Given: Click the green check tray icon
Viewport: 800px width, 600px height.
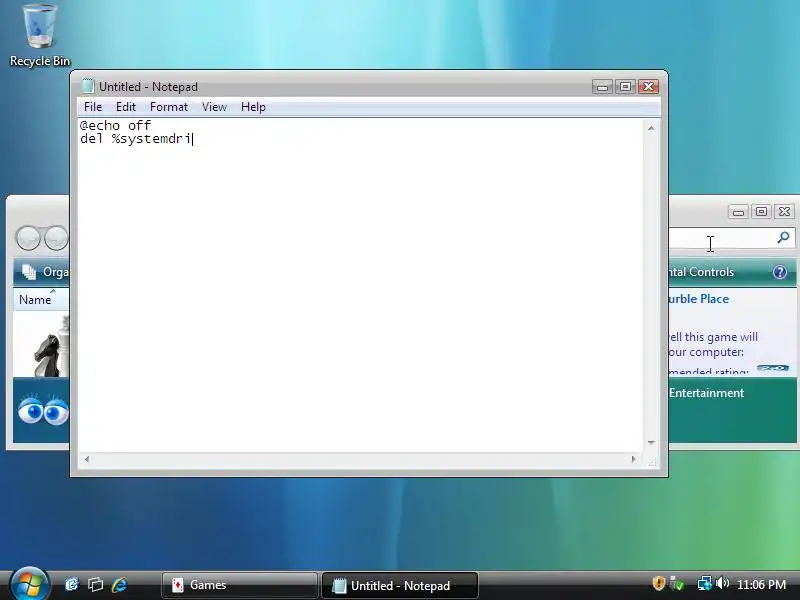Looking at the screenshot, I should (677, 583).
